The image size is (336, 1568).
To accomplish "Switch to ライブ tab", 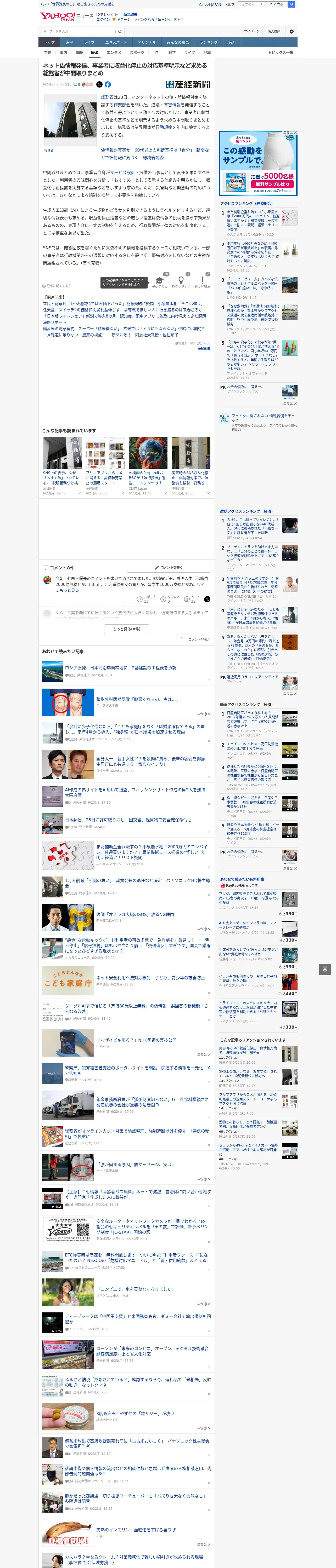I will pos(89,43).
